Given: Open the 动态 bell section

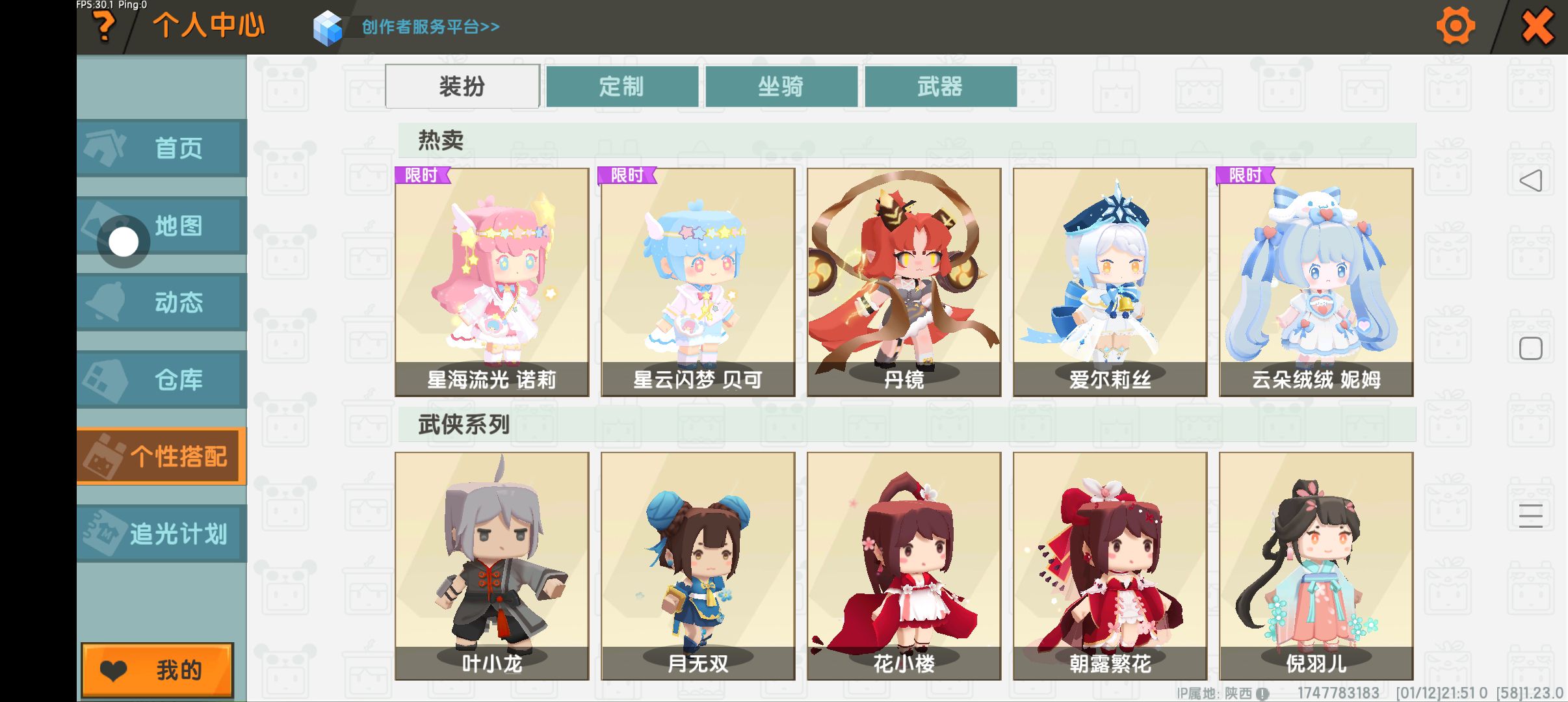Looking at the screenshot, I should (162, 302).
